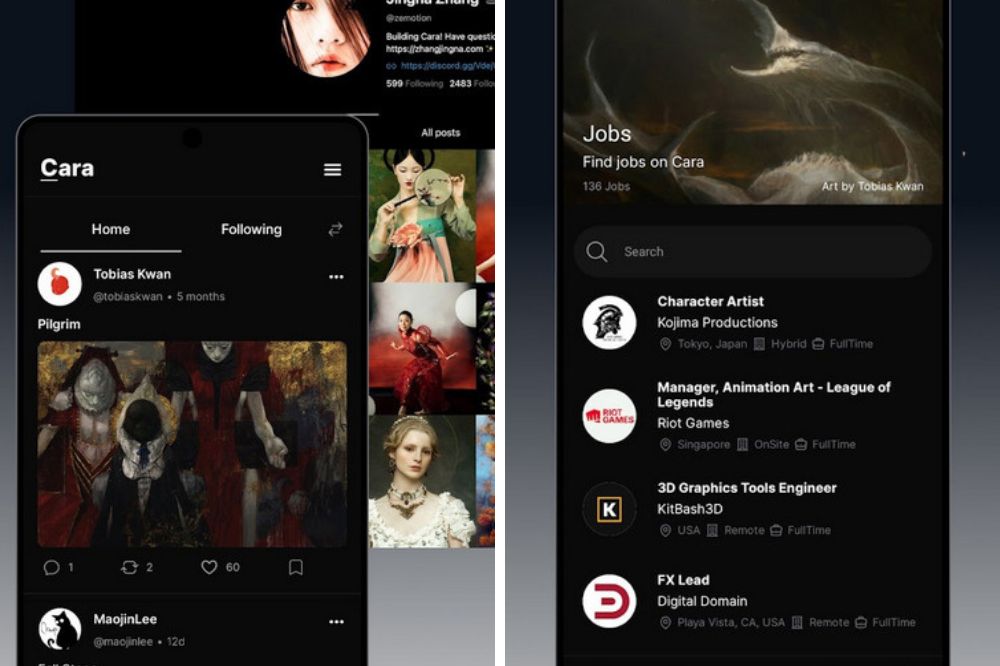The image size is (1000, 666).
Task: Open the blonde woman portrait thumbnail
Action: [422, 482]
